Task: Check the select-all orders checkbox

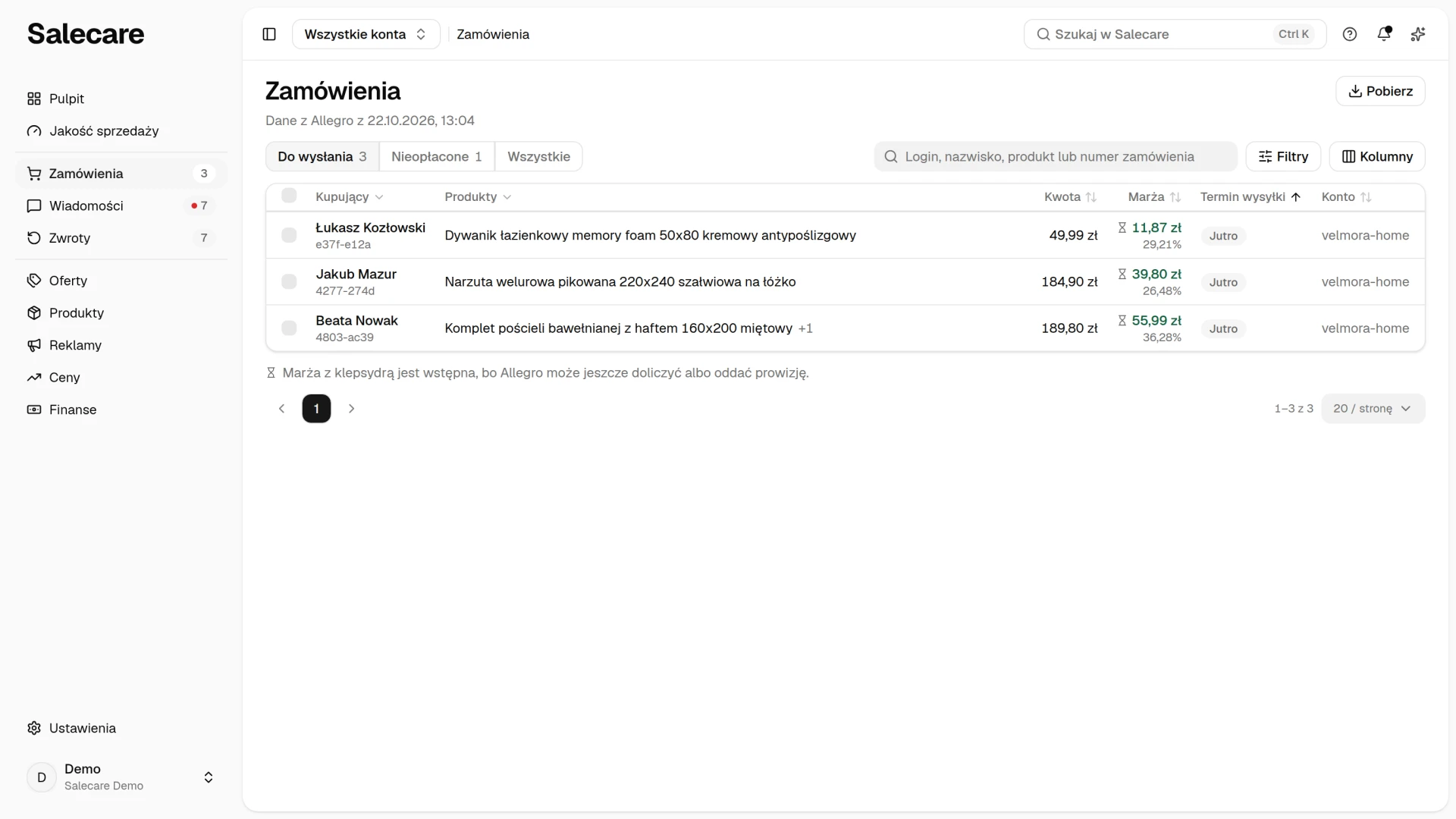Action: click(289, 196)
